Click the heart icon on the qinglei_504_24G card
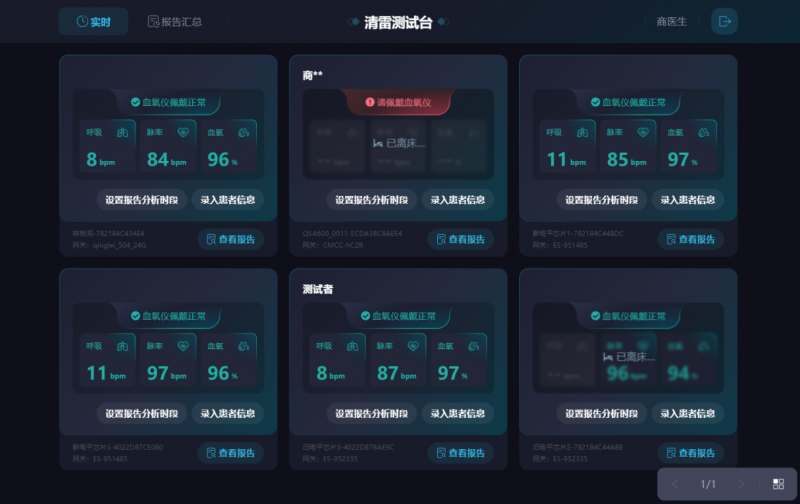 click(183, 133)
